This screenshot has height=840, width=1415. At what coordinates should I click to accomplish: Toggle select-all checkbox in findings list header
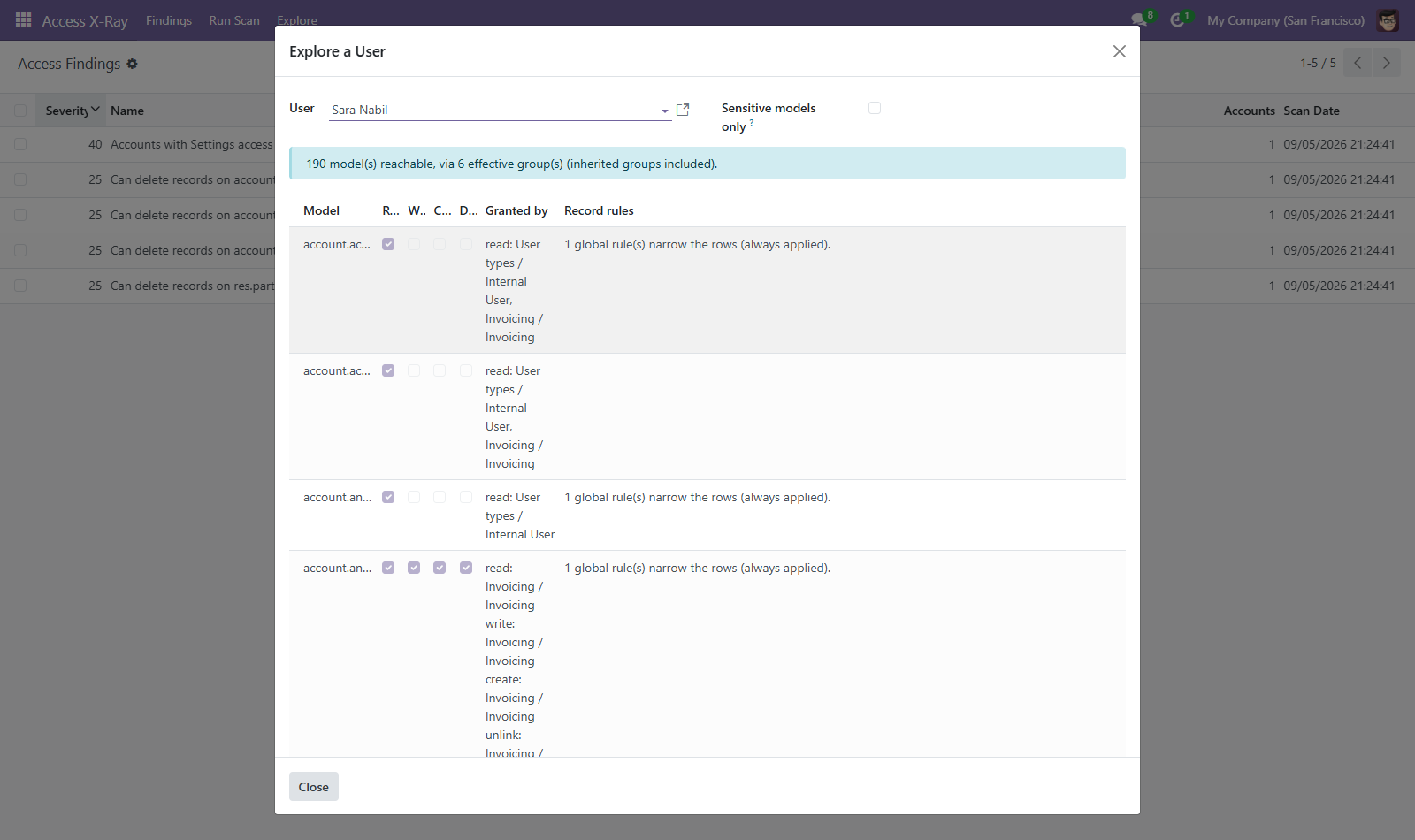tap(20, 111)
